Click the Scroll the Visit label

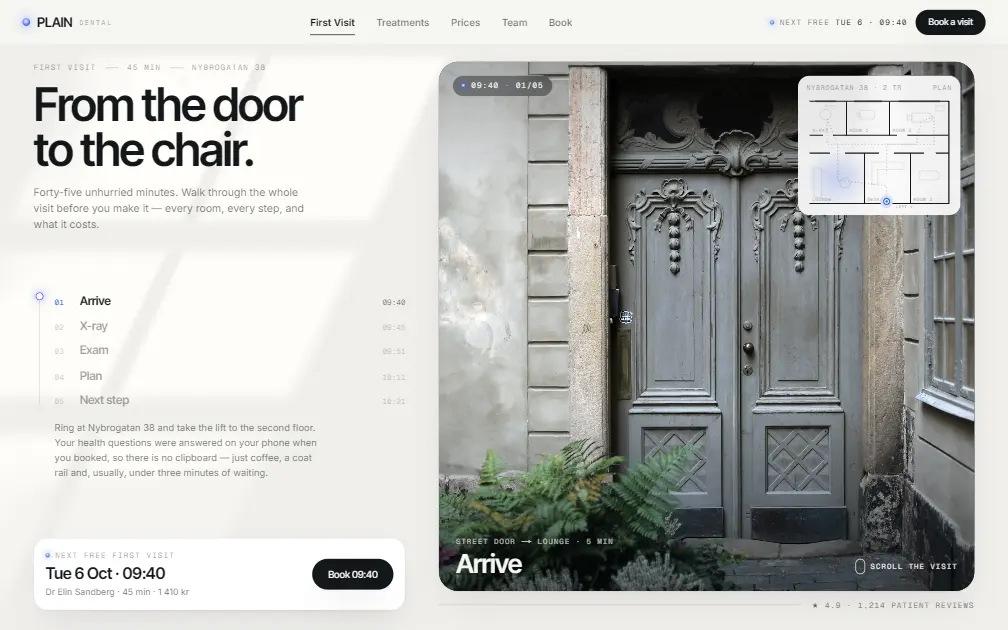click(914, 566)
